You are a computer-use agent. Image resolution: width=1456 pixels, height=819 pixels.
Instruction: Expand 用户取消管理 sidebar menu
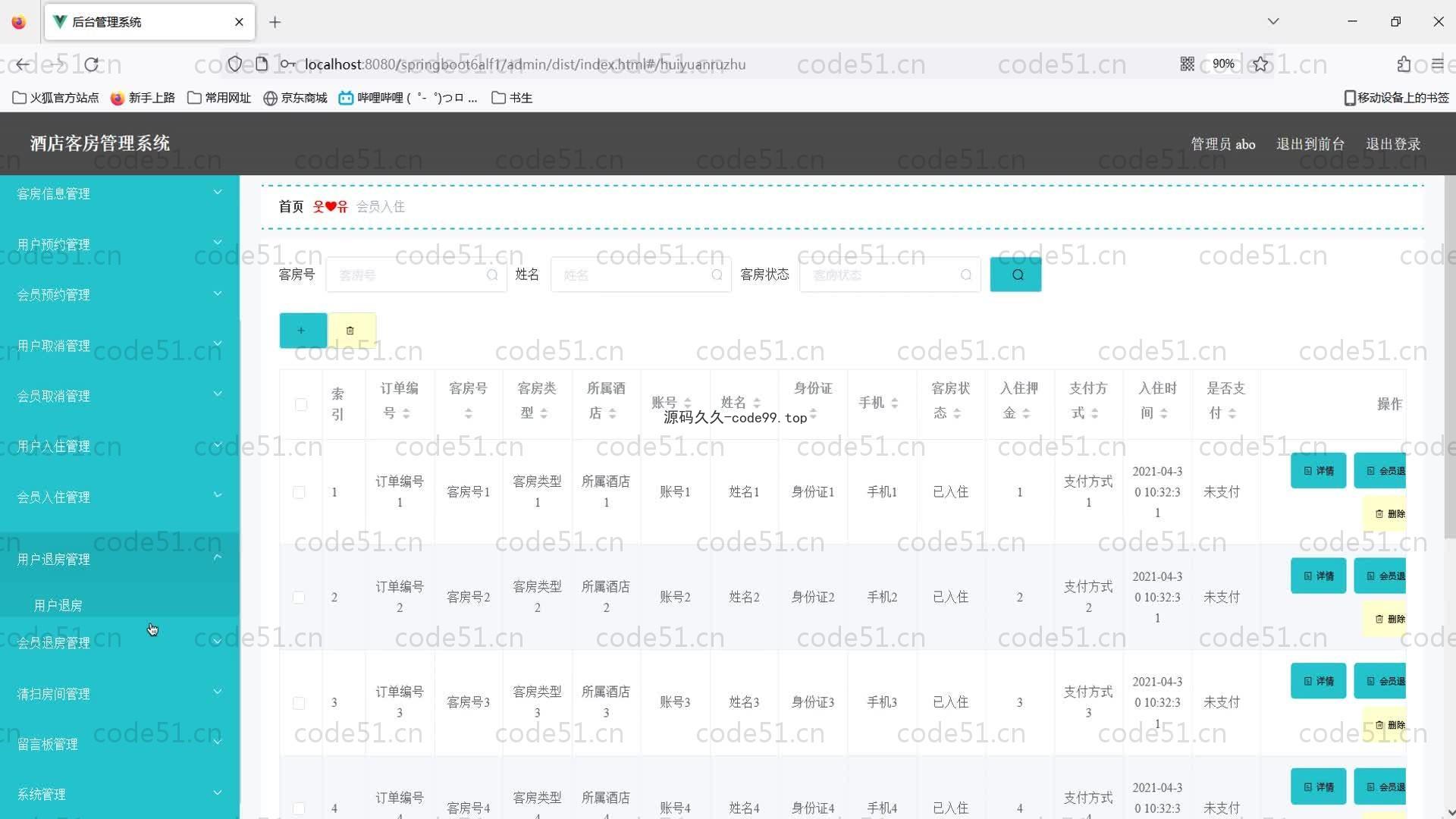[120, 345]
